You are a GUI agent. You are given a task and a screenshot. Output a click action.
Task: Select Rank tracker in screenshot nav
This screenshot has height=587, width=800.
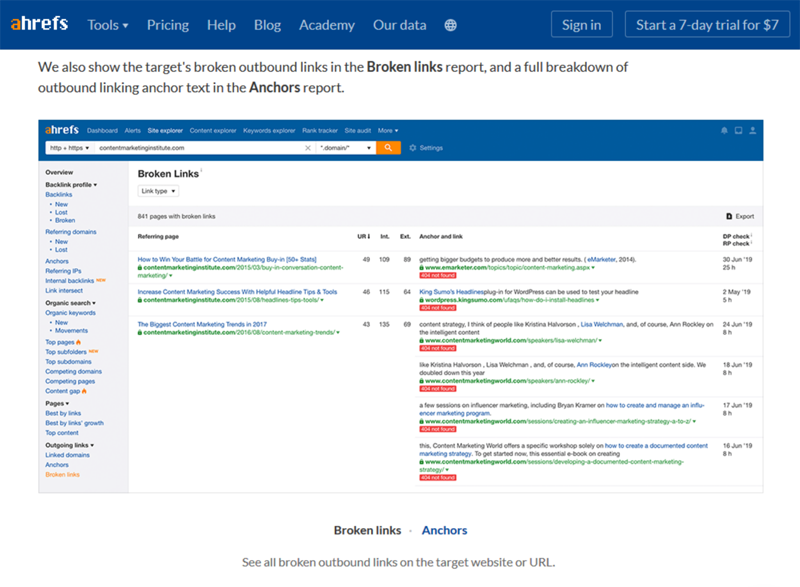point(319,131)
